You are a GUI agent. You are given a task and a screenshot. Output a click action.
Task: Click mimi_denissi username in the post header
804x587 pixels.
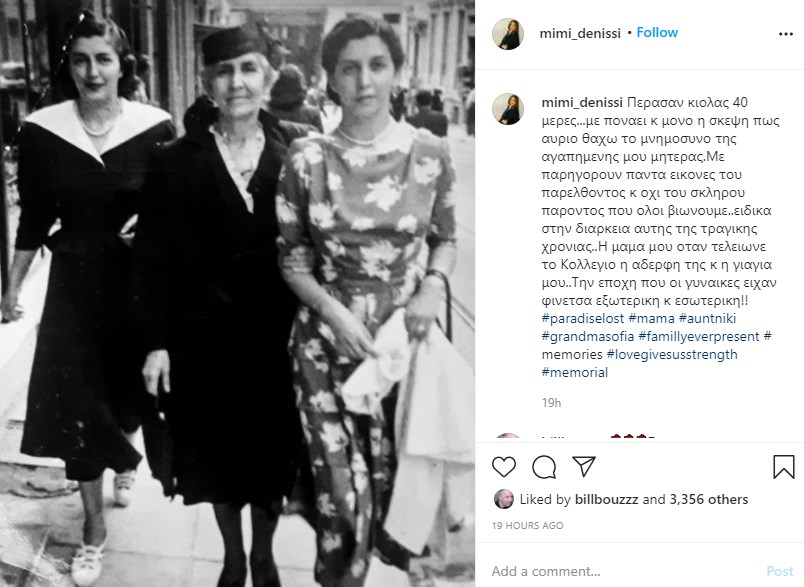coord(580,33)
